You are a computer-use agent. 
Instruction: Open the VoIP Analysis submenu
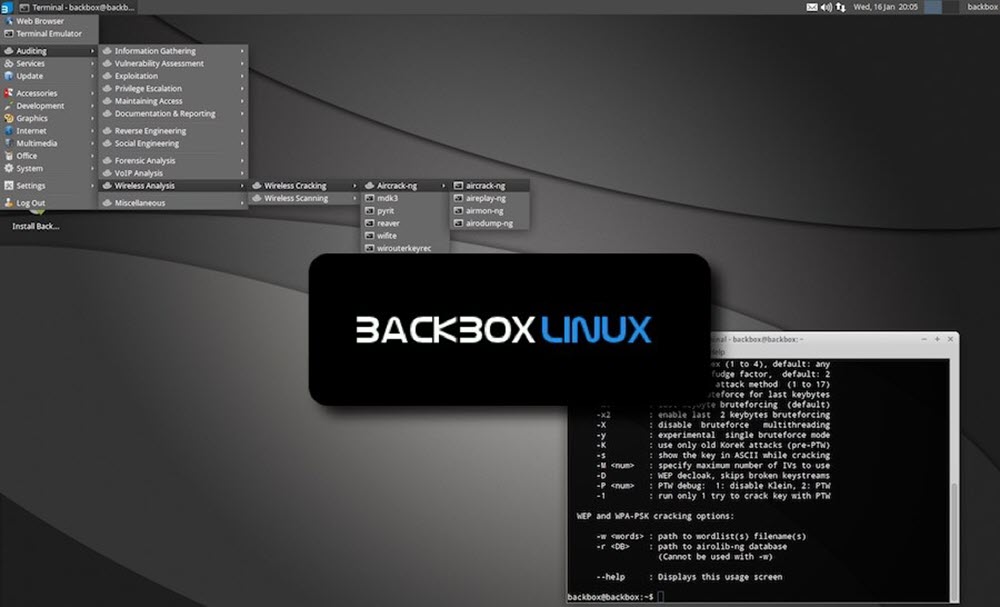click(x=173, y=173)
